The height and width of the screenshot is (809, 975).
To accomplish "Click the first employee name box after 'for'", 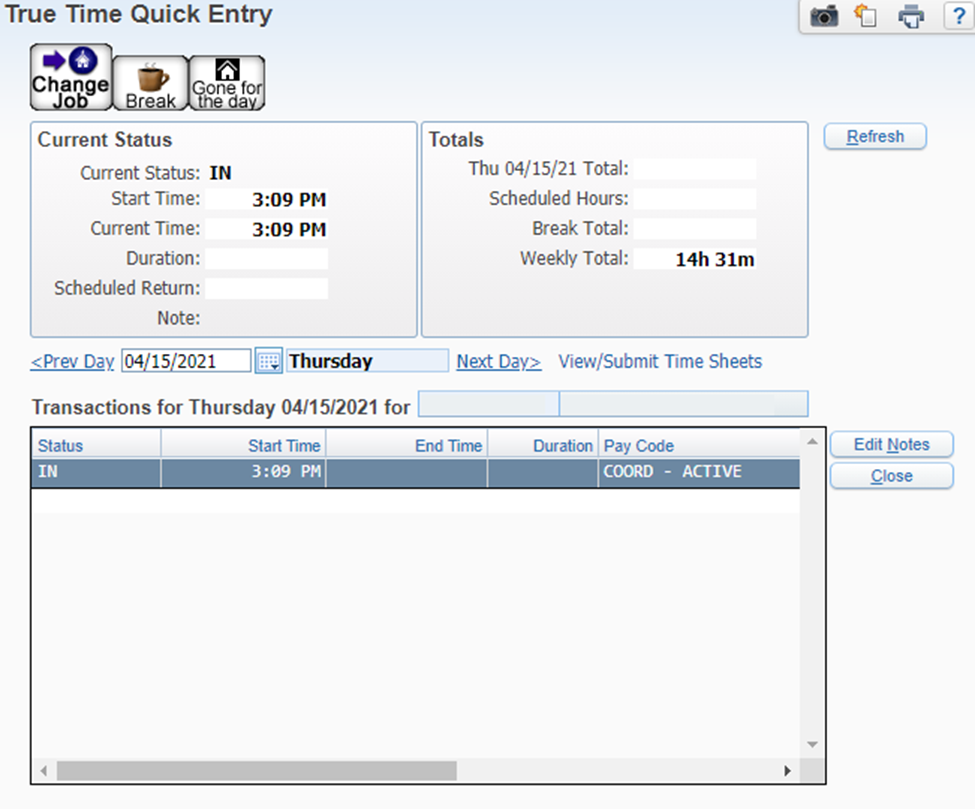I will pos(488,404).
